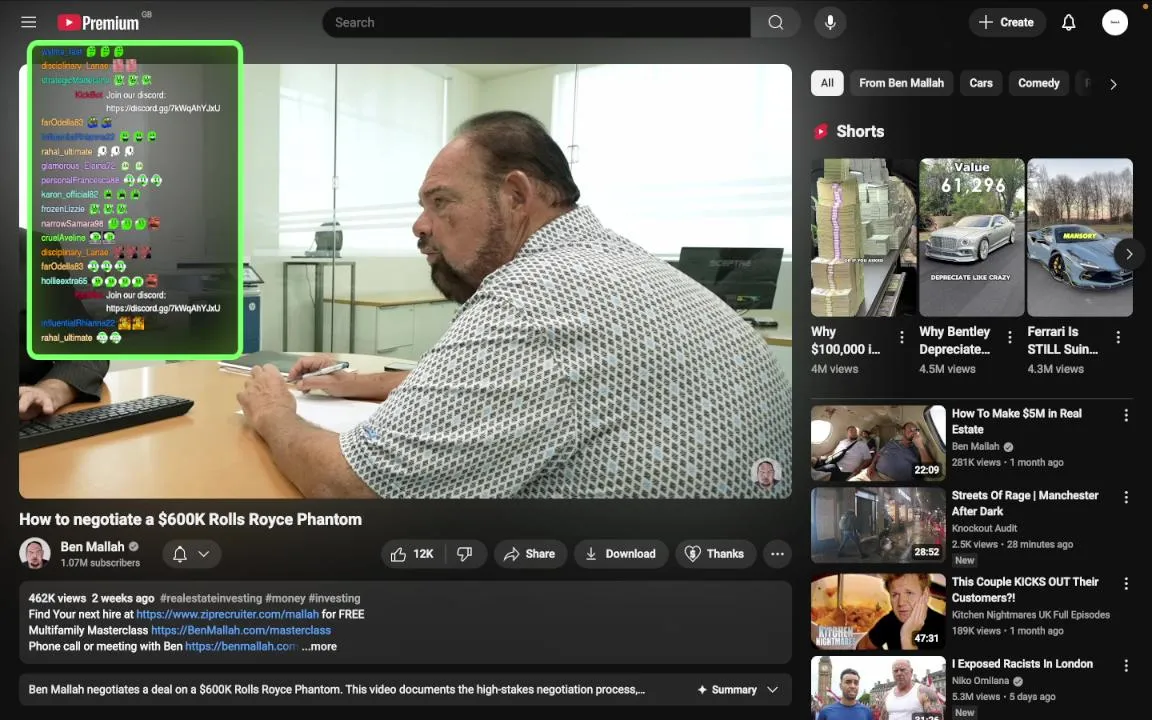Click channel watermark in video corner
Screen dimensions: 1152x720
point(766,474)
